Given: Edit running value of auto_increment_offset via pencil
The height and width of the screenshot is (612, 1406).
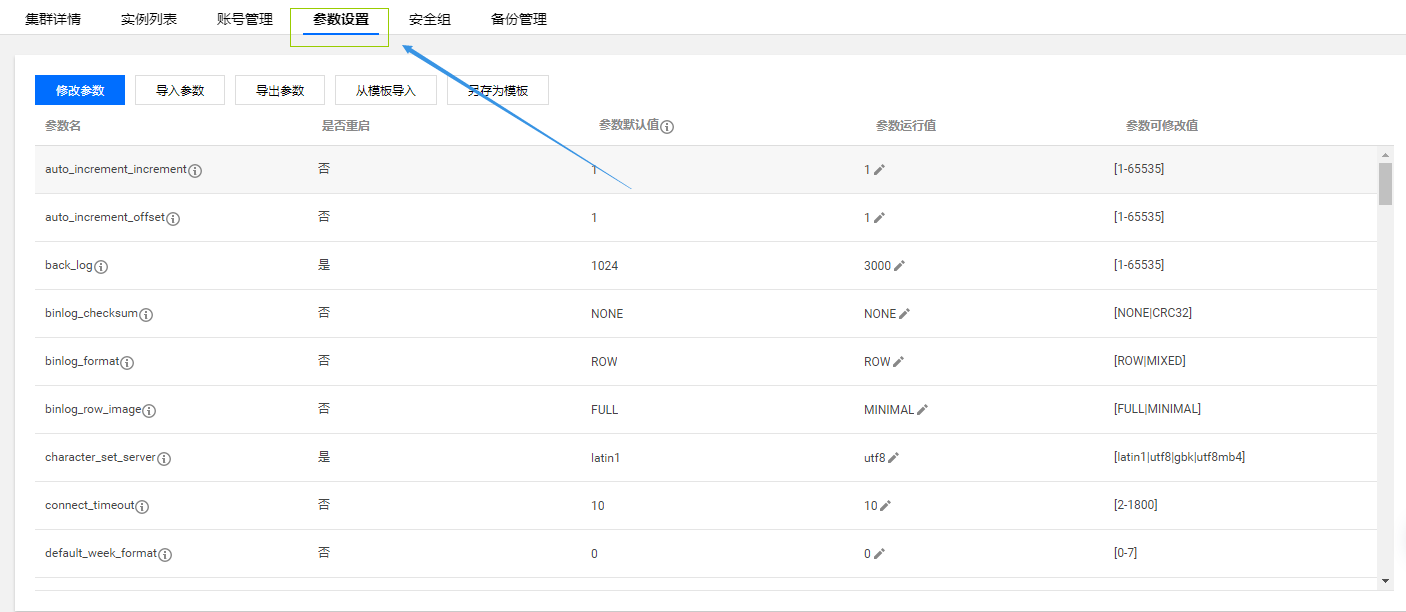Looking at the screenshot, I should 879,218.
